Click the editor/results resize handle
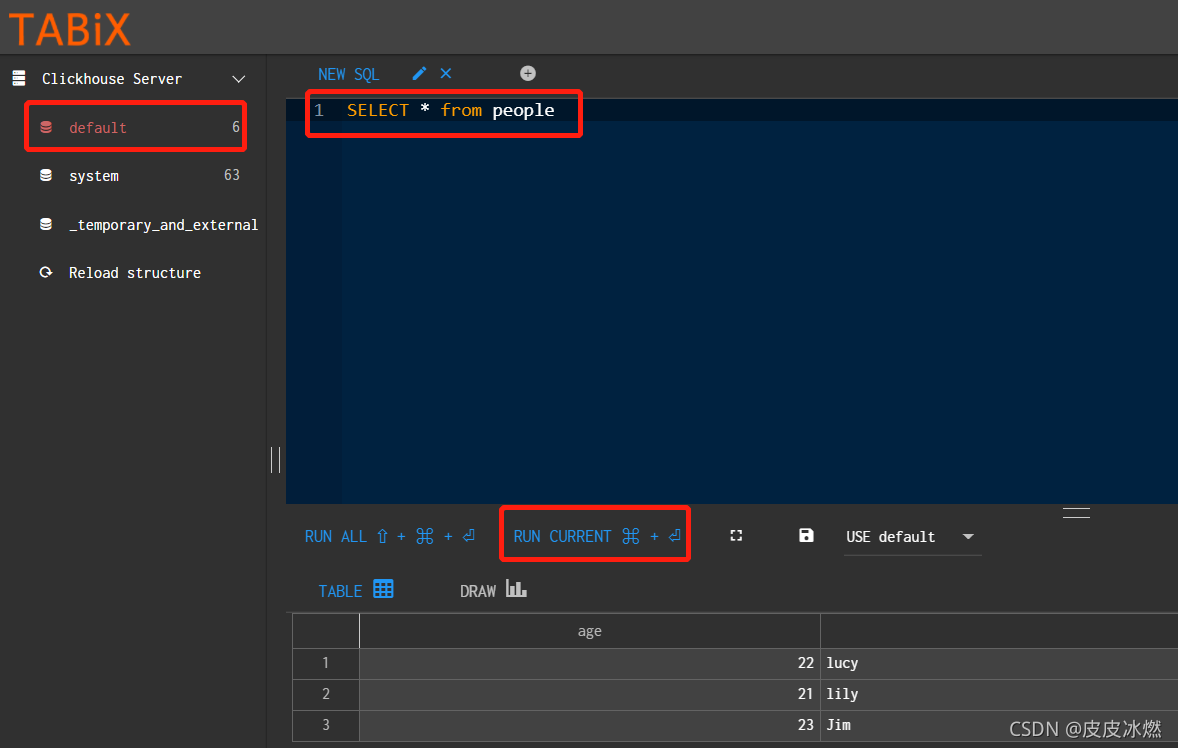Viewport: 1178px width, 748px height. [x=1076, y=513]
